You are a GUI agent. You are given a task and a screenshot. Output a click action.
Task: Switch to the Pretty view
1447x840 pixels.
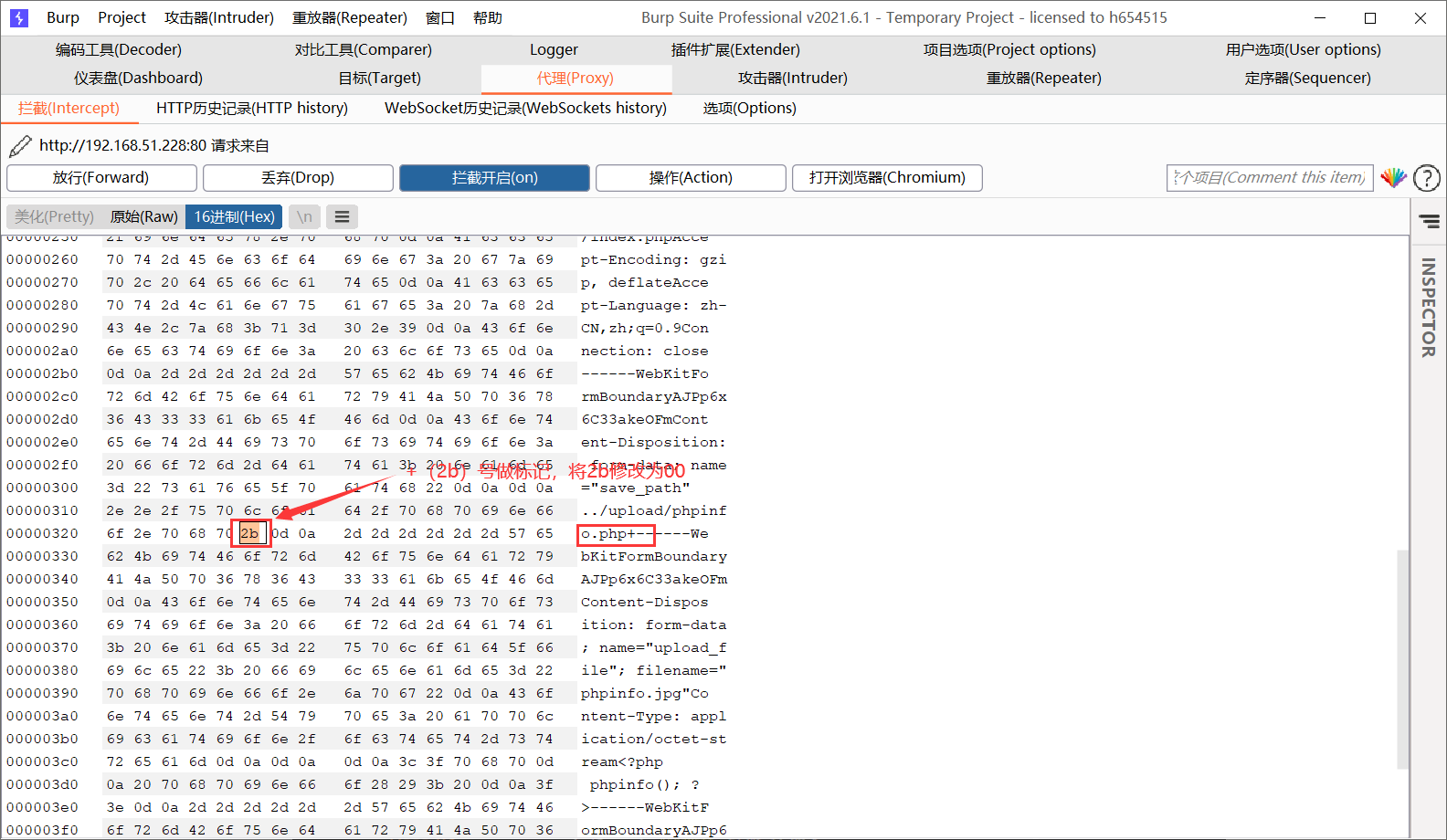point(55,216)
